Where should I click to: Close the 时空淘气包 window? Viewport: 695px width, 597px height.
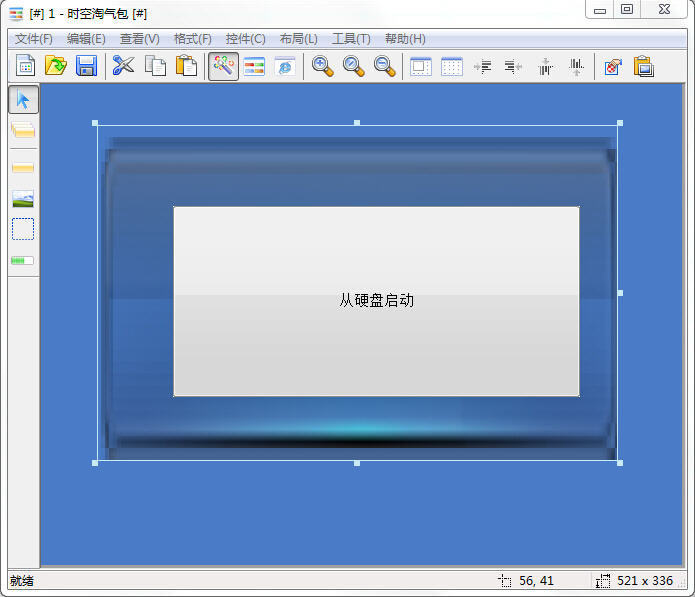click(x=664, y=10)
